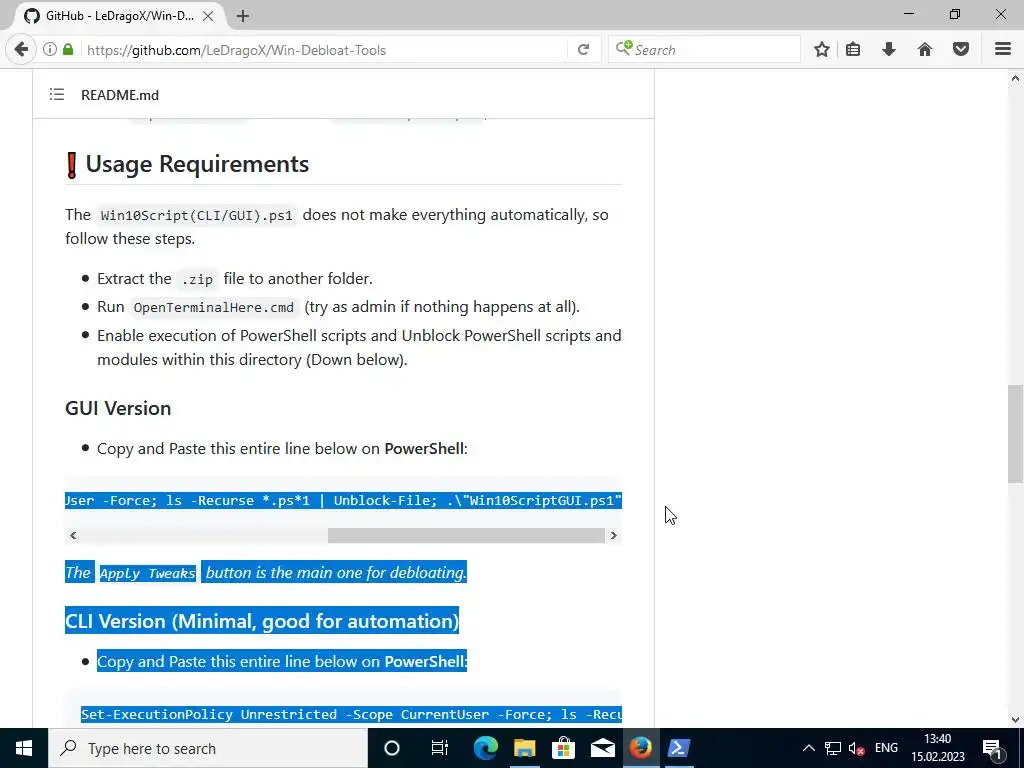Switch to PowerShell on the taskbar
Viewport: 1024px width, 768px height.
click(x=679, y=748)
